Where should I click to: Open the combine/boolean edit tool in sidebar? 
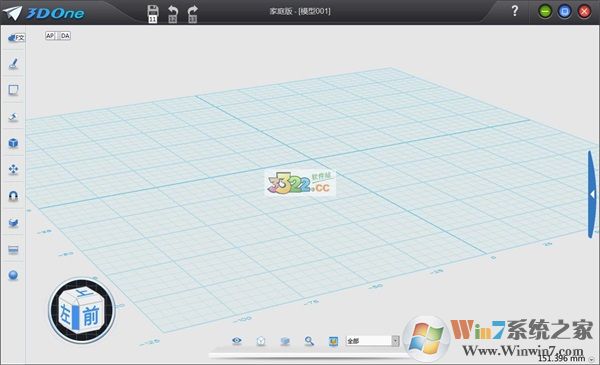(13, 223)
